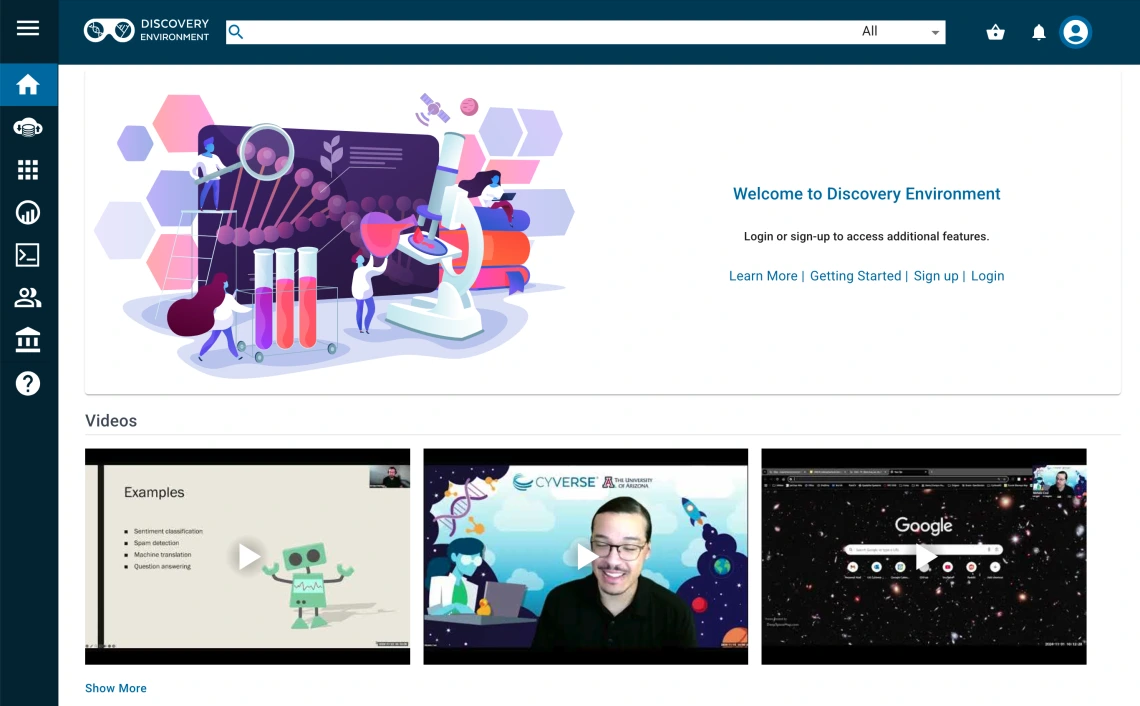Viewport: 1140px width, 706px height.
Task: Click the Welcome to Discovery Environment heading
Action: click(x=866, y=194)
